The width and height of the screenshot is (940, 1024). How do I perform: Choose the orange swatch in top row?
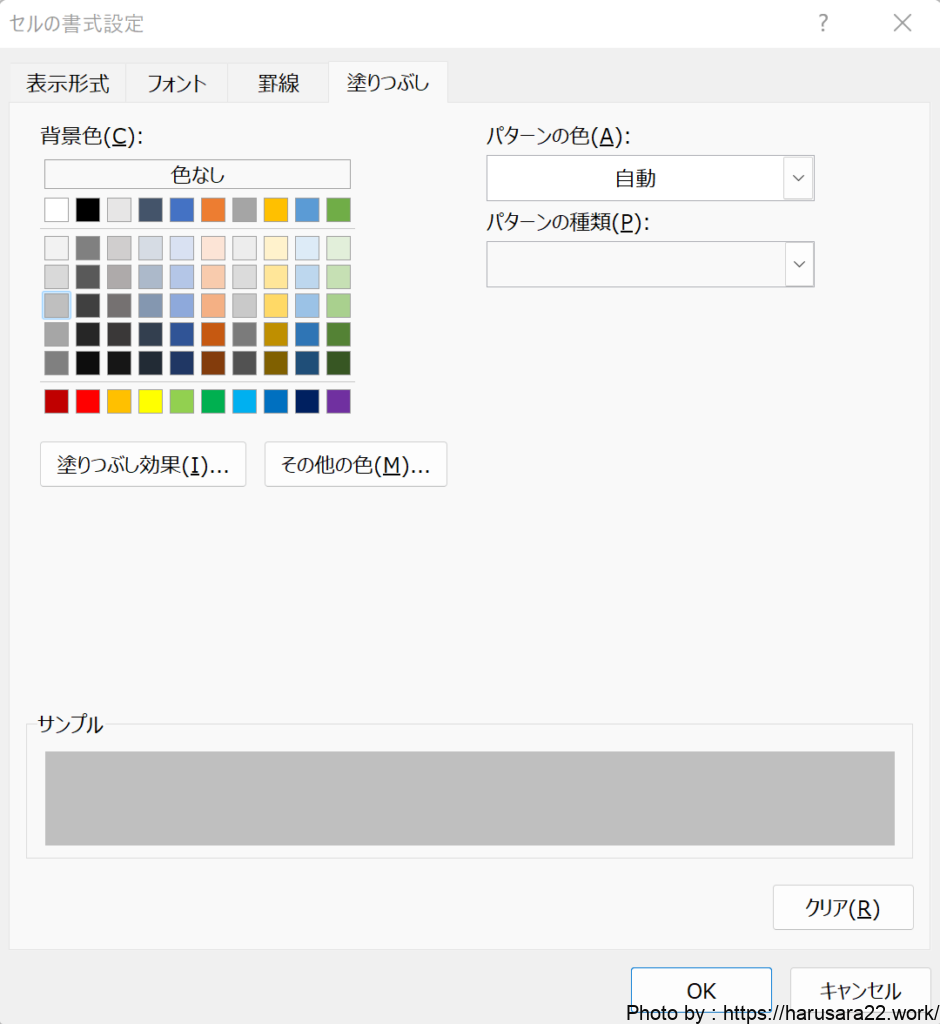pyautogui.click(x=213, y=210)
